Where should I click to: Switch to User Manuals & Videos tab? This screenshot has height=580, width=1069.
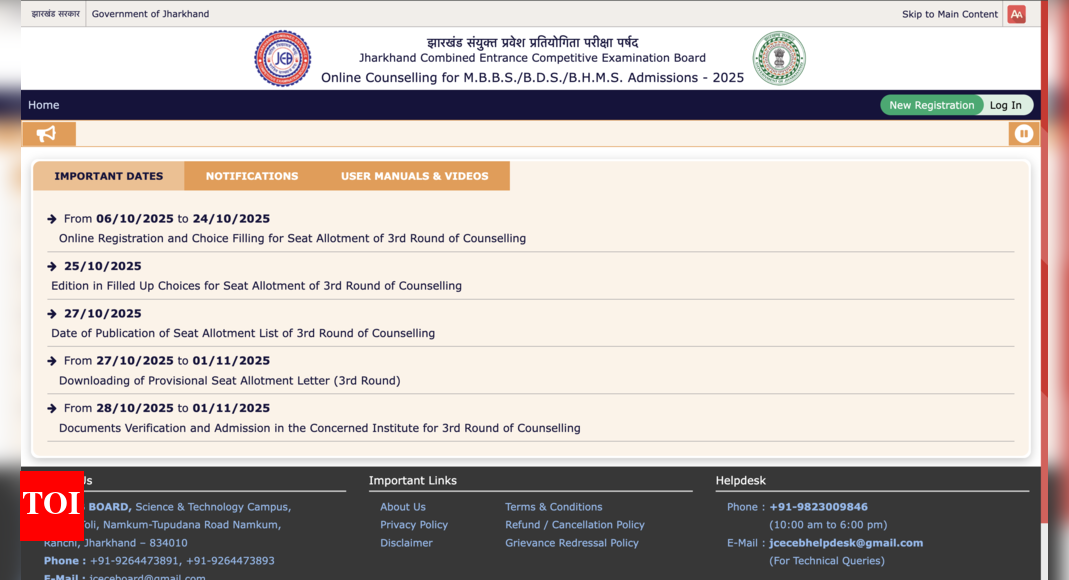[x=414, y=176]
